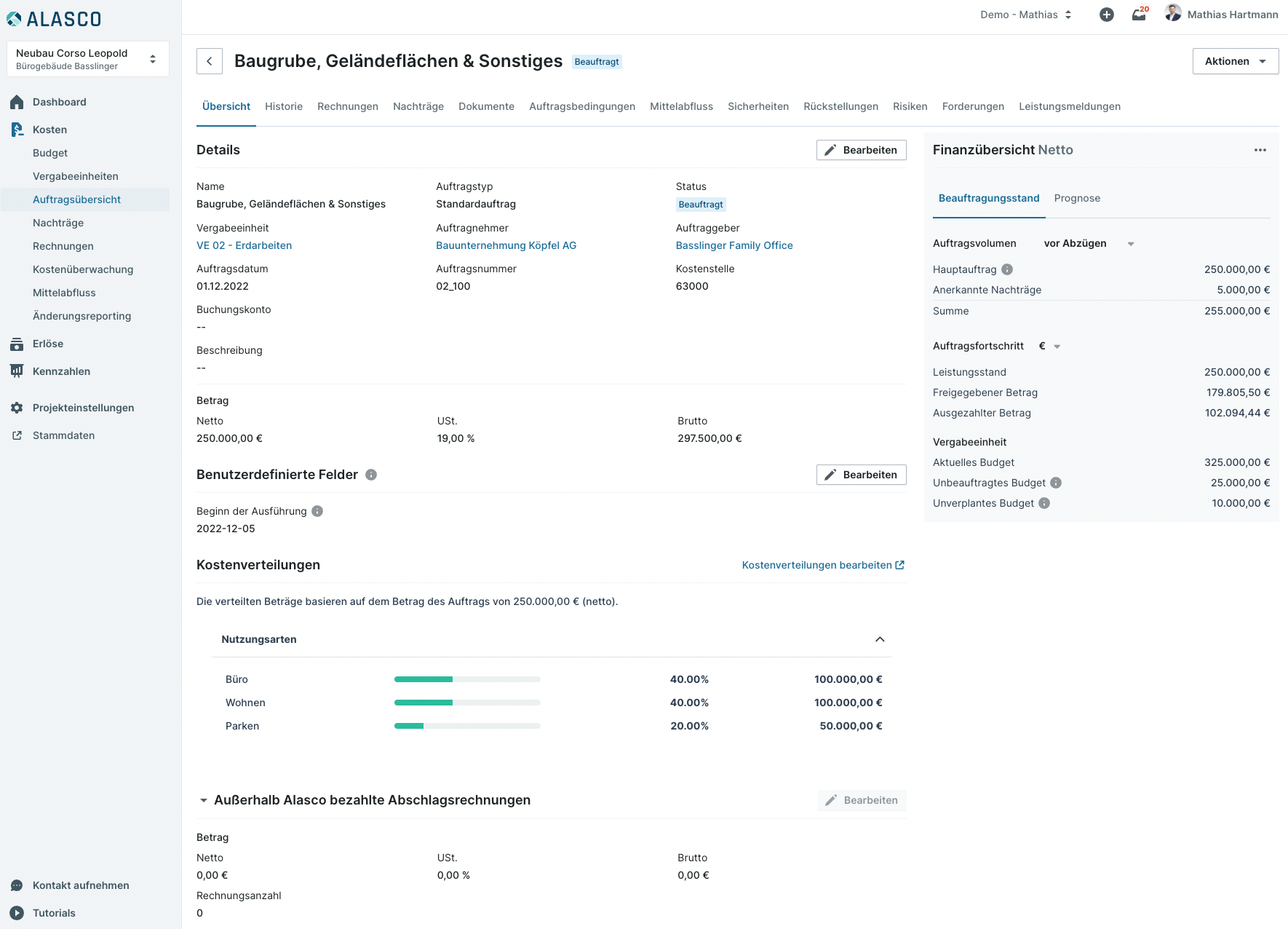The height and width of the screenshot is (929, 1288).
Task: Click the plus add icon in header
Action: click(x=1106, y=15)
